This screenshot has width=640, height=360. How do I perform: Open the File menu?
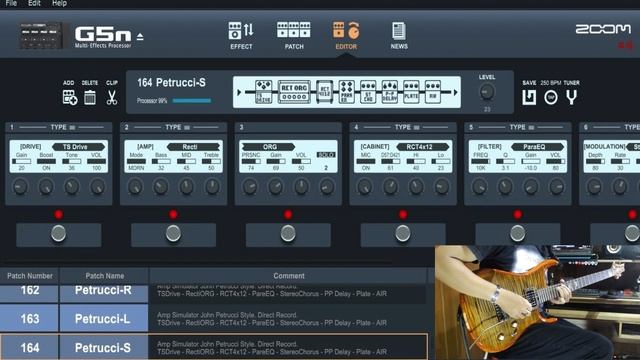click(11, 3)
